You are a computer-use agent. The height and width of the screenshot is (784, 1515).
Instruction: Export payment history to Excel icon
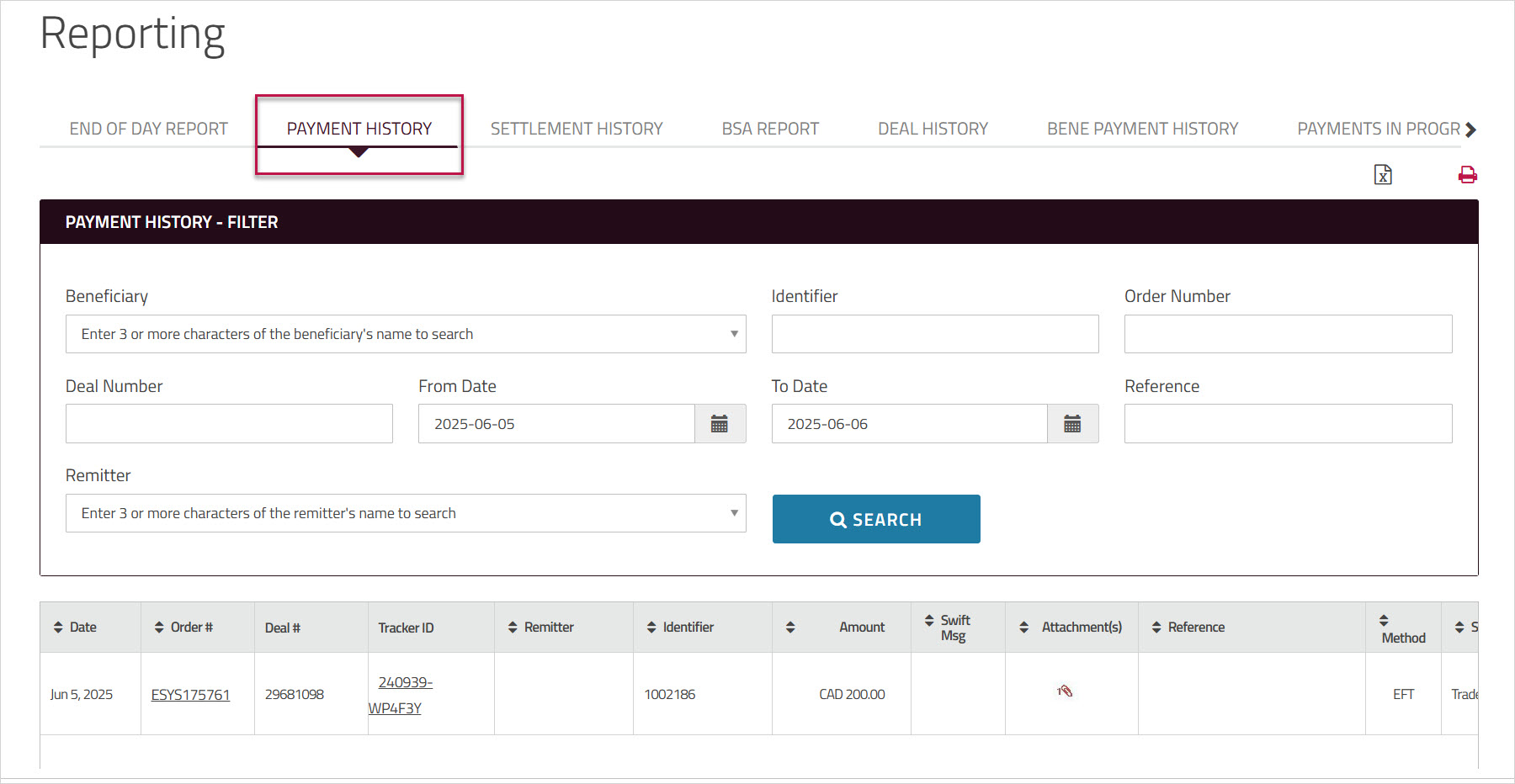pos(1383,174)
